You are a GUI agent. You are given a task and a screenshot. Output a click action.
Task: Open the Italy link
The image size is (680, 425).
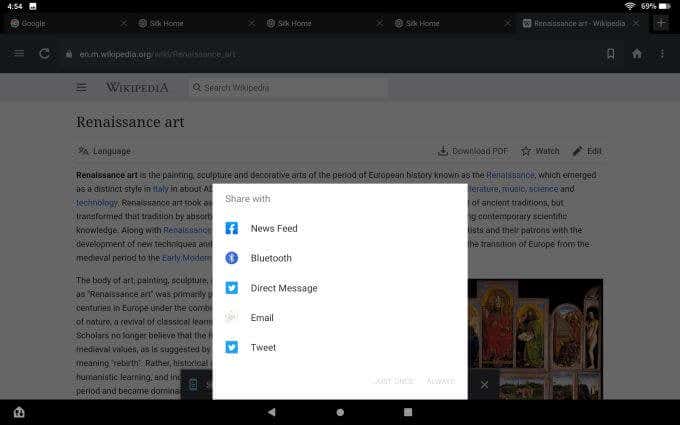pyautogui.click(x=160, y=189)
